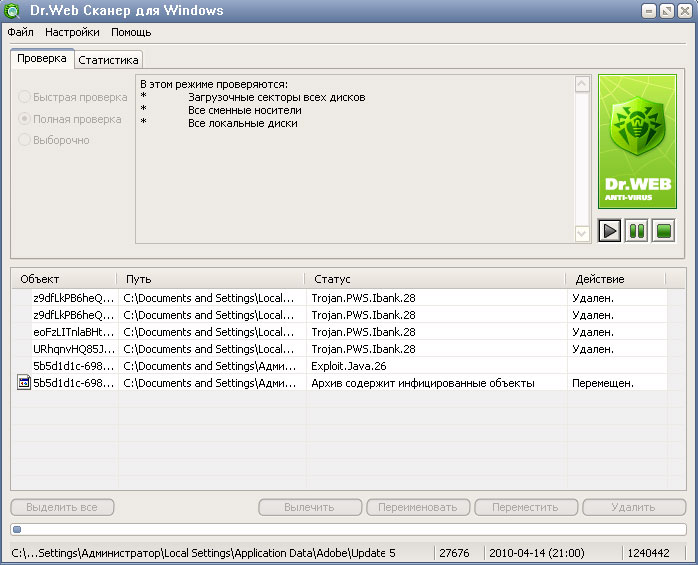Start scan with the play button
The height and width of the screenshot is (565, 698).
[609, 231]
